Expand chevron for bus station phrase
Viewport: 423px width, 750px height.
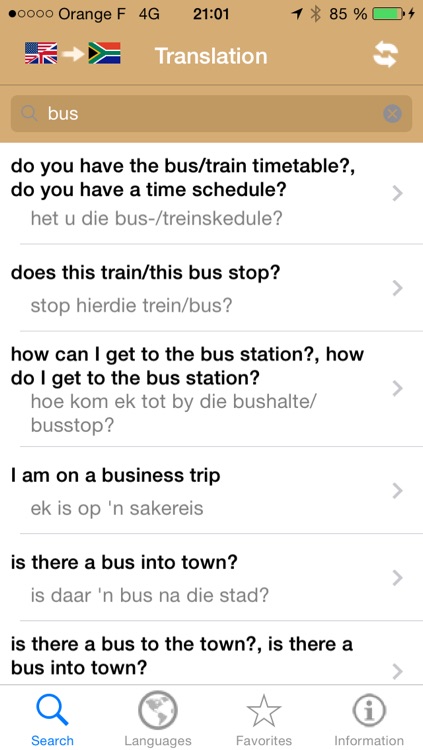click(397, 389)
